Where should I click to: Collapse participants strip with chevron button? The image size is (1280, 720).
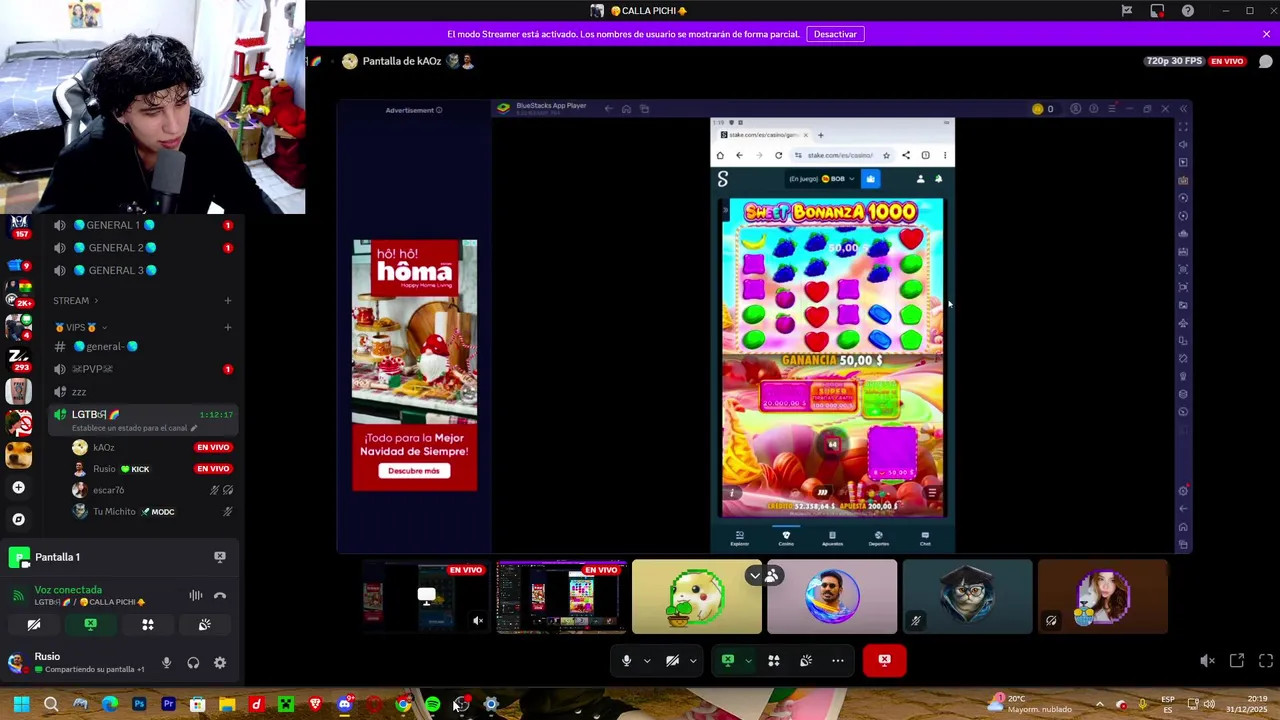(x=755, y=575)
